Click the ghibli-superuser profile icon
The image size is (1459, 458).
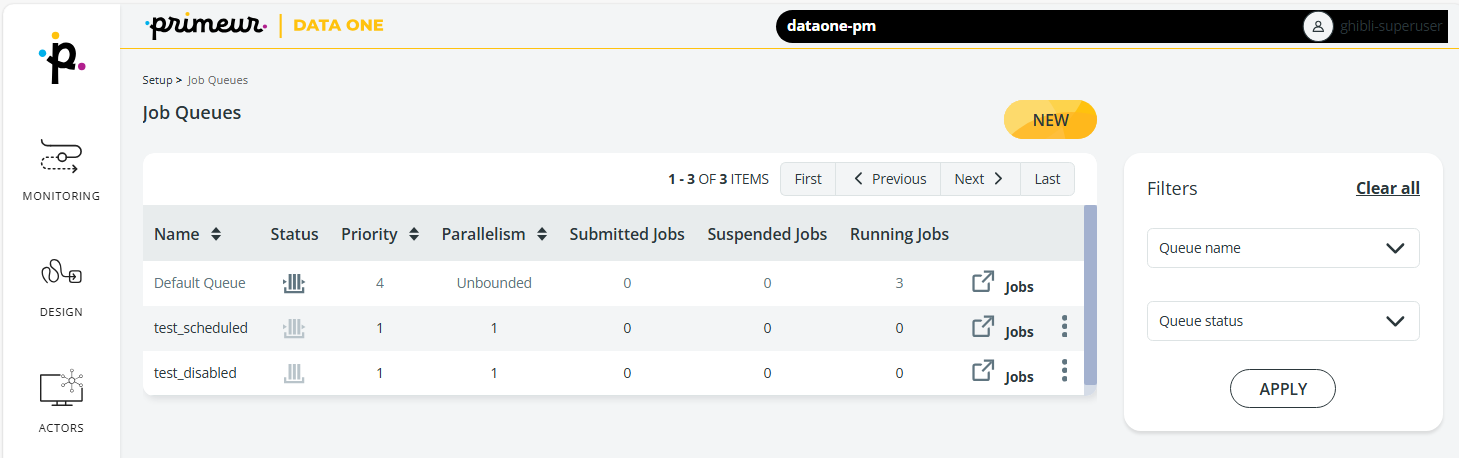(1318, 26)
